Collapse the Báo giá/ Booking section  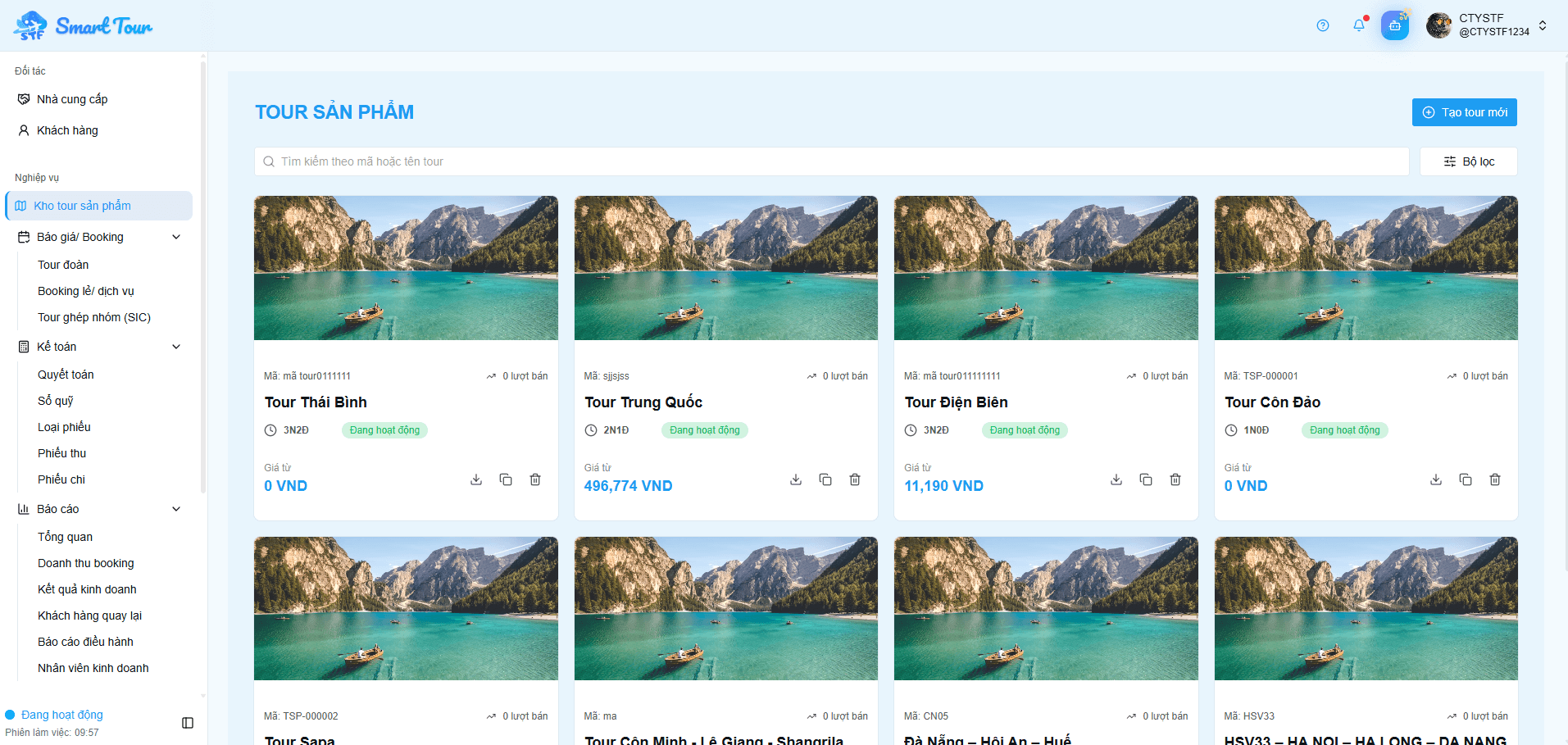pos(176,237)
